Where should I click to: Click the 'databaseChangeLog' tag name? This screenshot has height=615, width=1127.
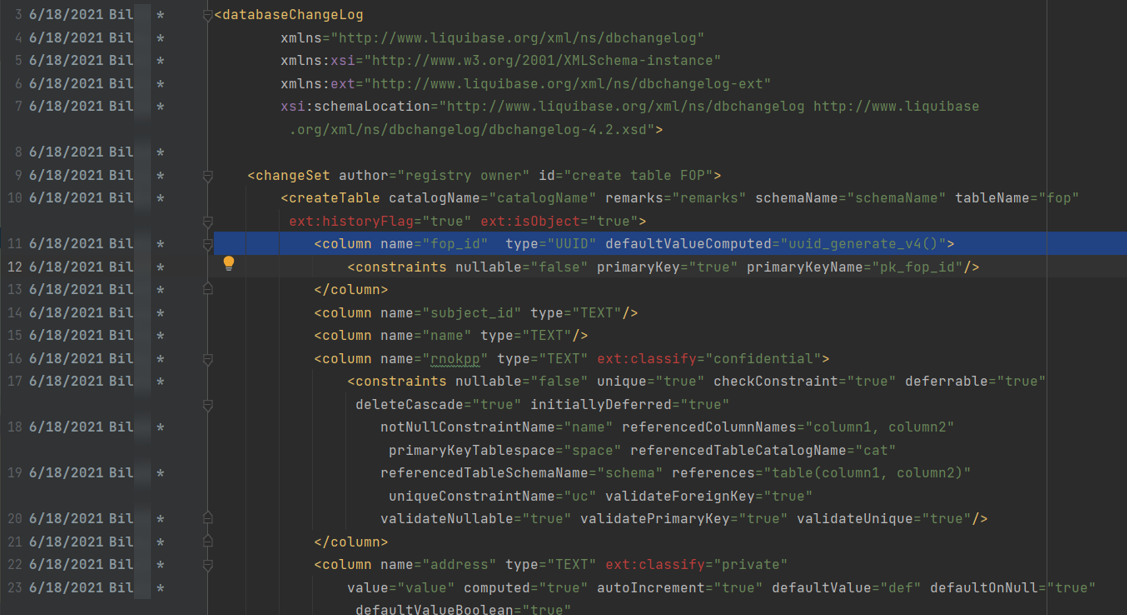coord(293,14)
